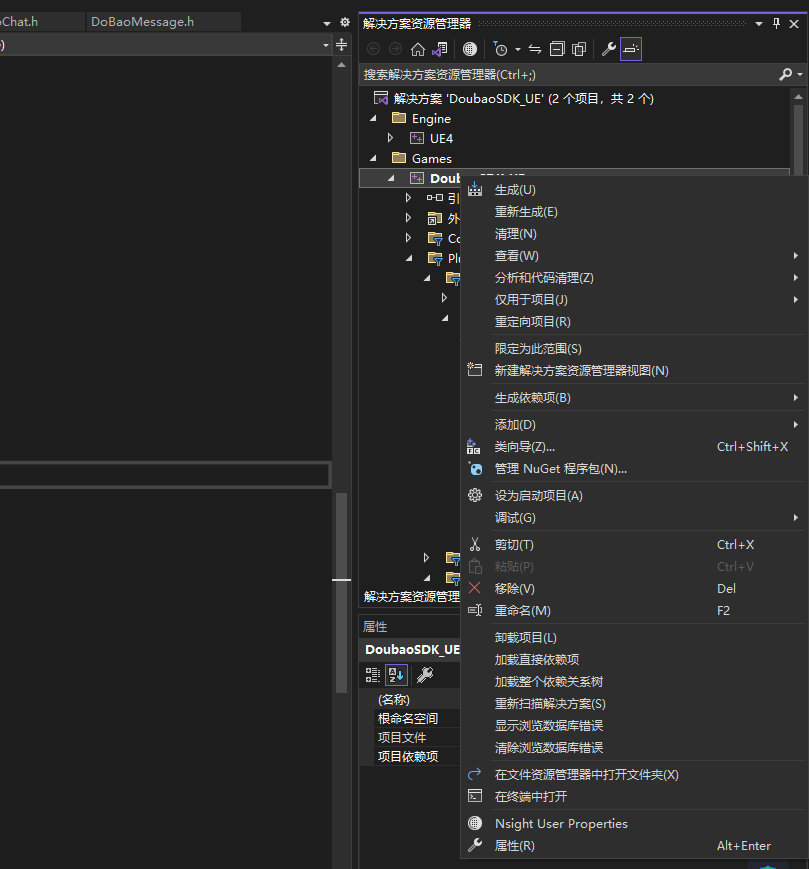Select the 根命名空间 property row
The image size is (809, 869).
[x=411, y=719]
